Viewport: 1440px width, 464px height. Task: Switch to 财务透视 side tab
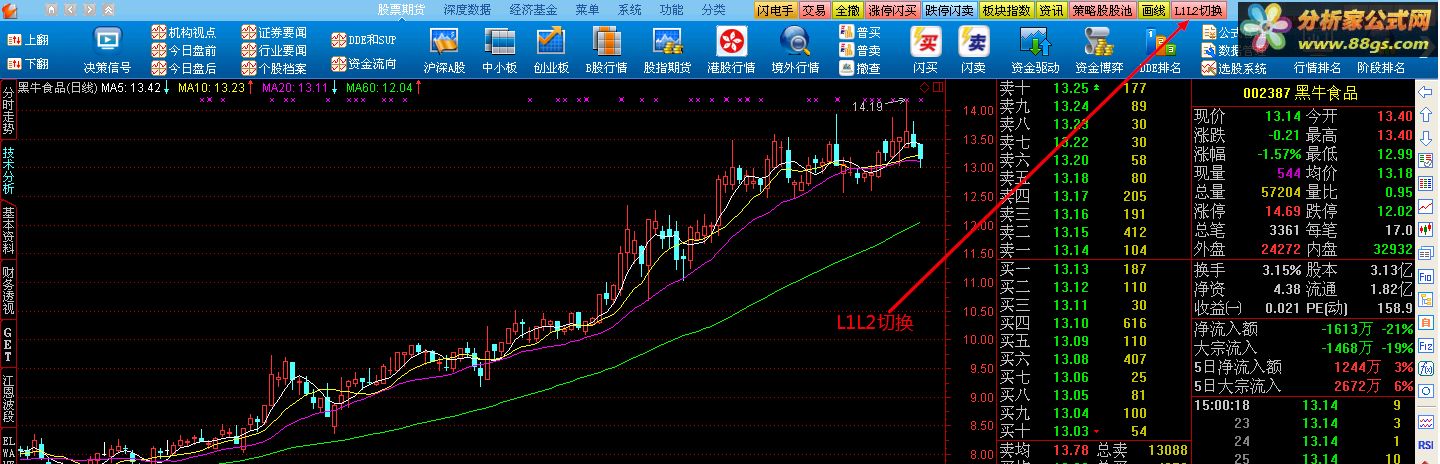(x=8, y=288)
